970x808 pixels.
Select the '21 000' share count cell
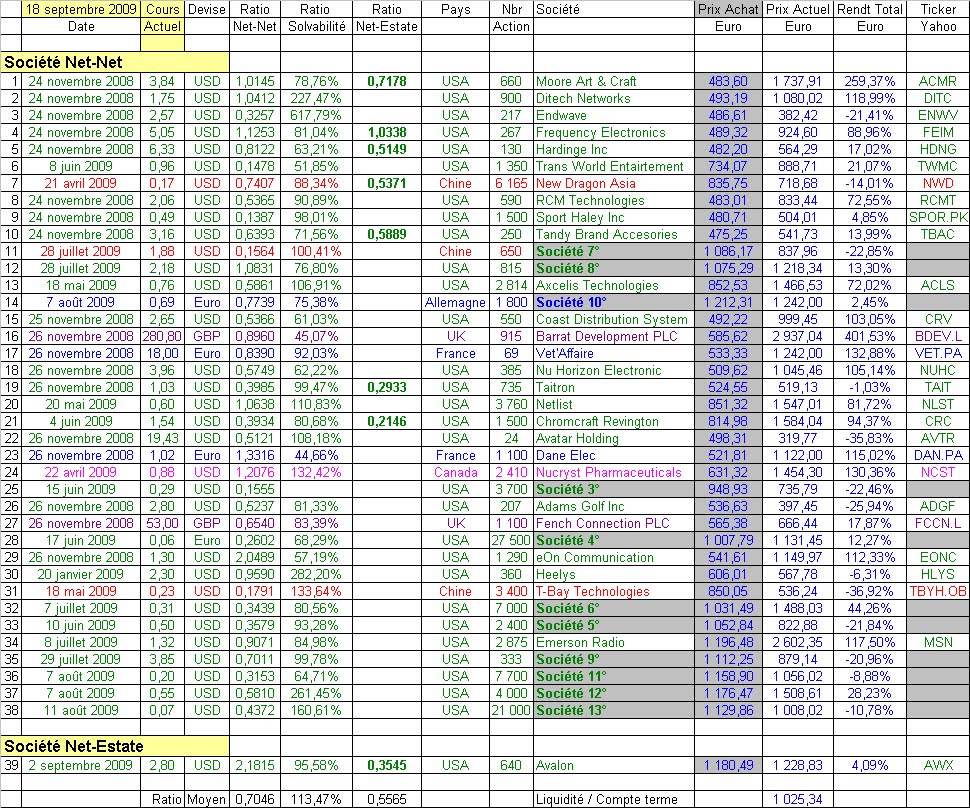pos(511,710)
